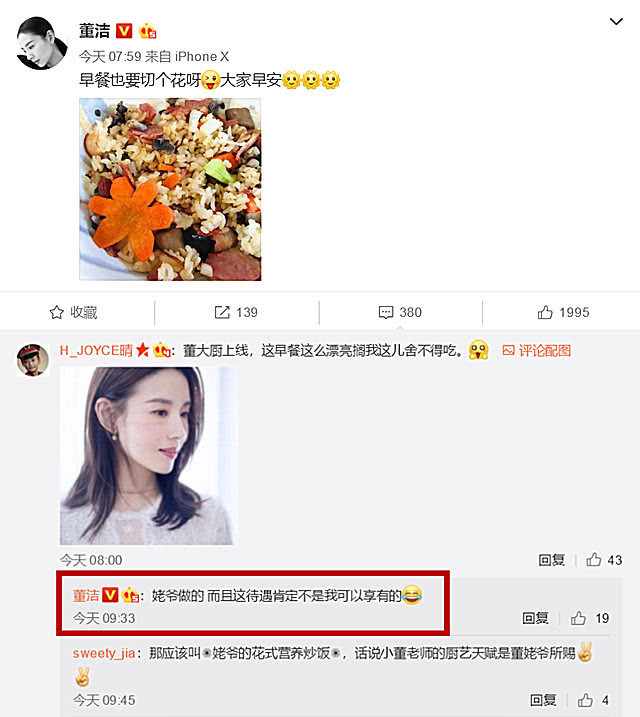The image size is (640, 717).
Task: Click the 评论配图 comment image link
Action: click(x=537, y=351)
